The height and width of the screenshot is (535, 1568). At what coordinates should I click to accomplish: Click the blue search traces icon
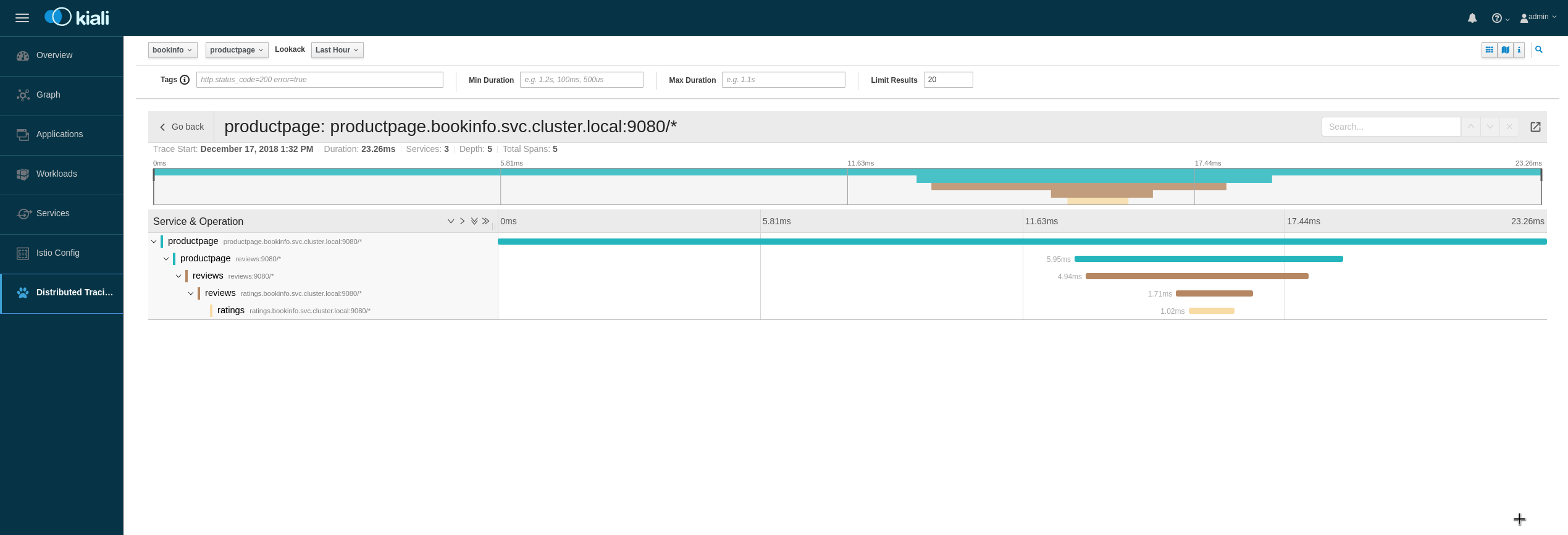click(1539, 50)
